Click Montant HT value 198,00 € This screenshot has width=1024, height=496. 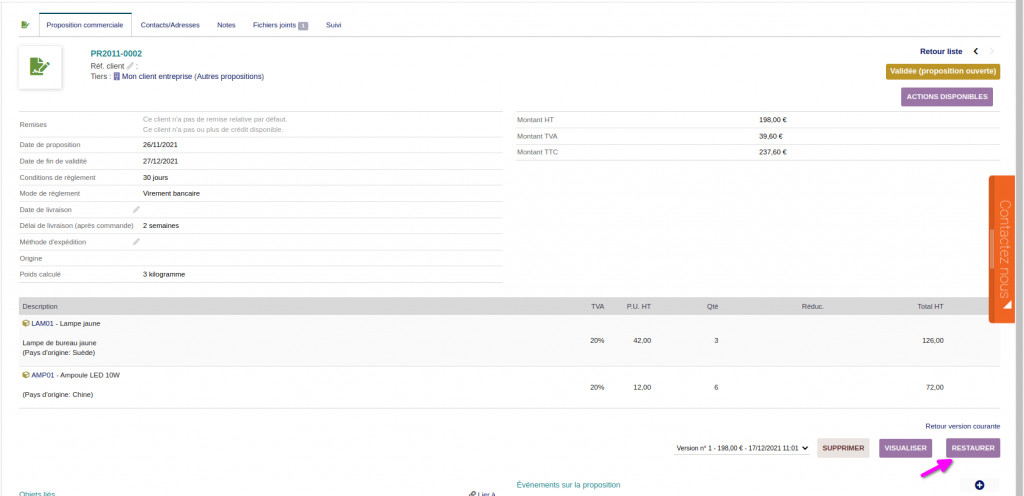click(x=772, y=120)
